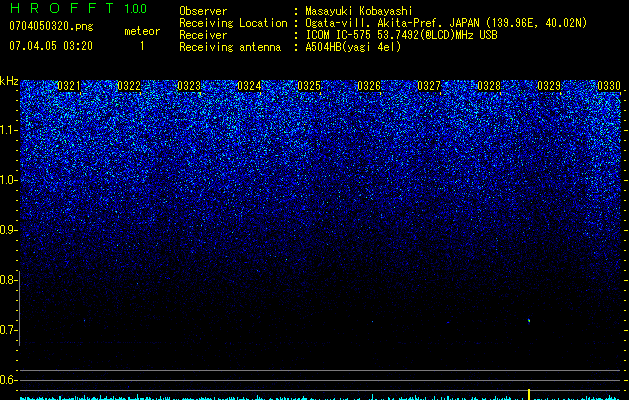The image size is (629, 400).
Task: Click the 0.6 kHz axis label
Action: click(x=8, y=380)
